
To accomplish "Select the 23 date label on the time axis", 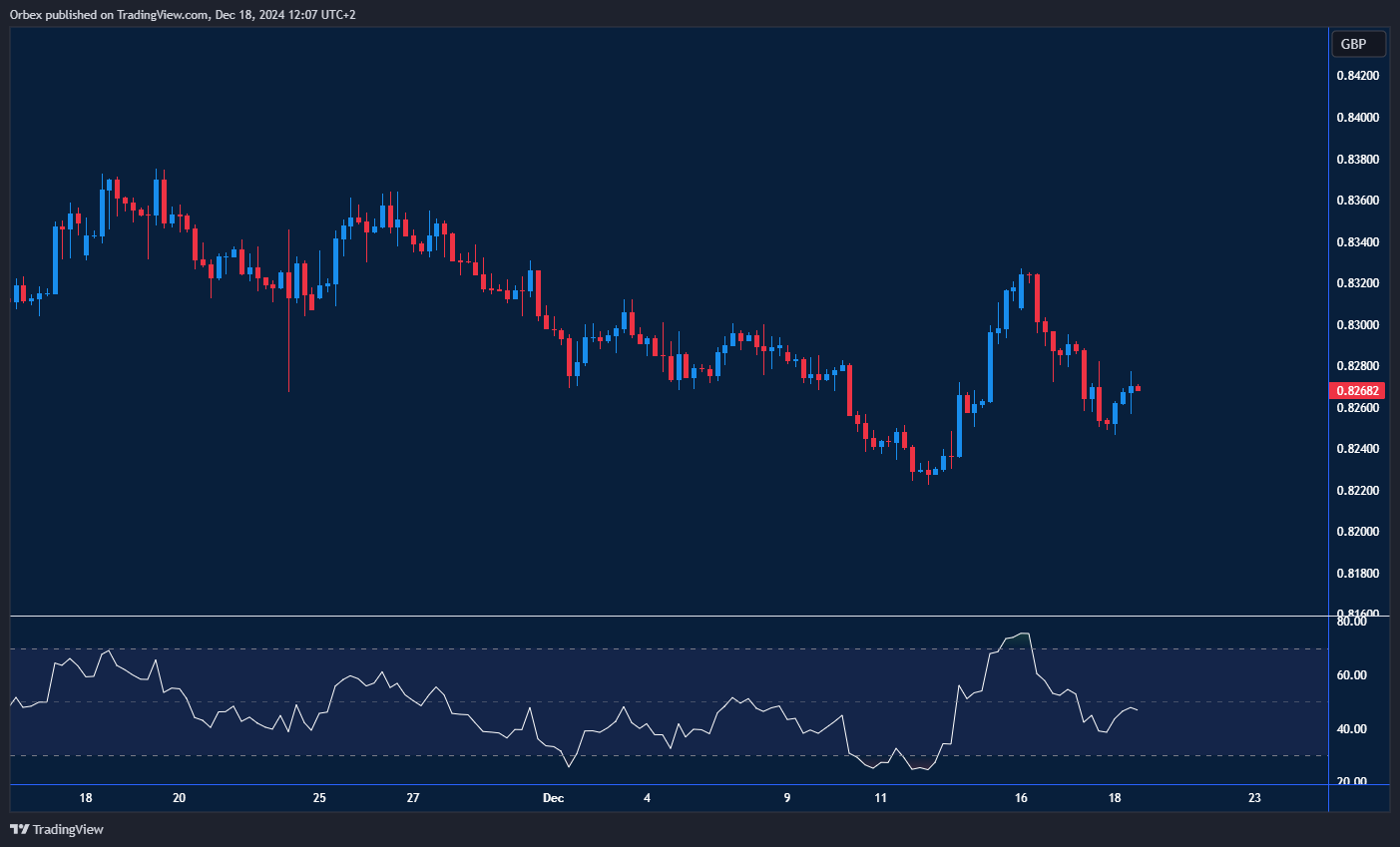I will 1254,798.
